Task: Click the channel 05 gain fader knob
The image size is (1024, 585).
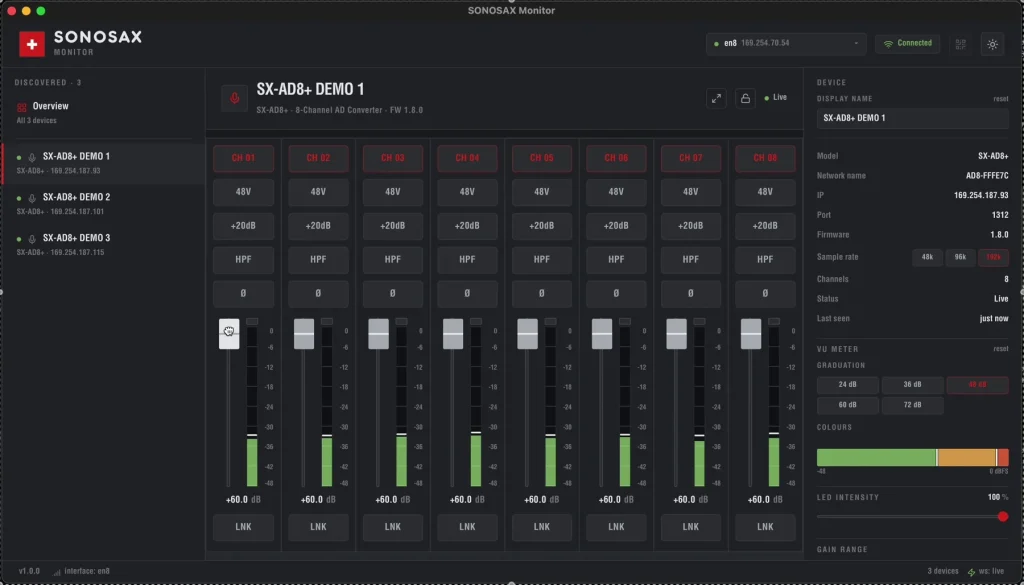Action: click(x=527, y=334)
